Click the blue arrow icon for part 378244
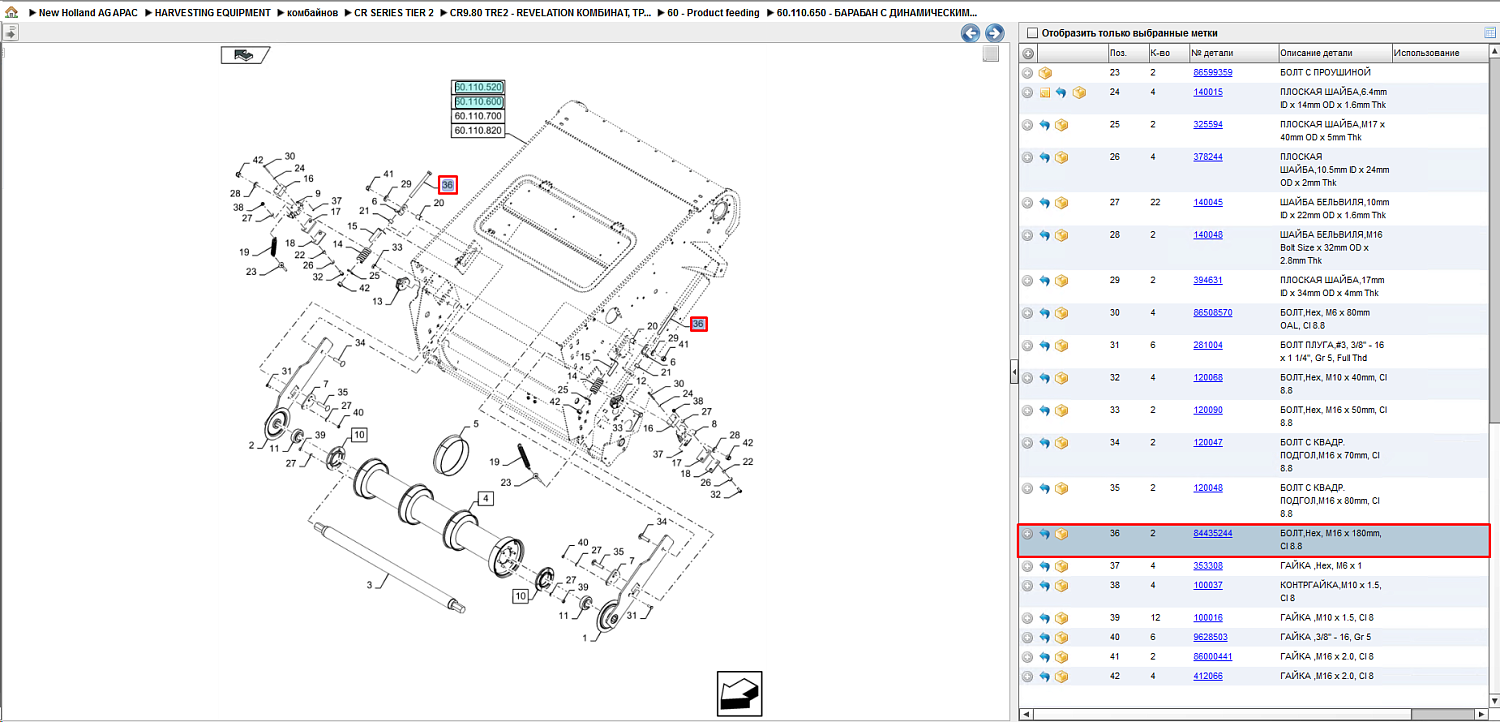Viewport: 1500px width, 722px height. (x=1045, y=158)
